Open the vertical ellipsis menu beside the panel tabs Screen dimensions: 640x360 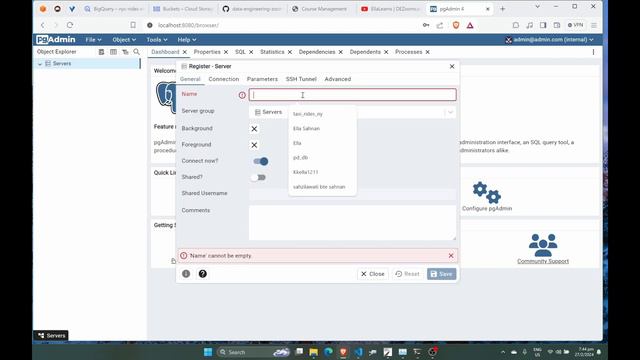click(x=593, y=52)
